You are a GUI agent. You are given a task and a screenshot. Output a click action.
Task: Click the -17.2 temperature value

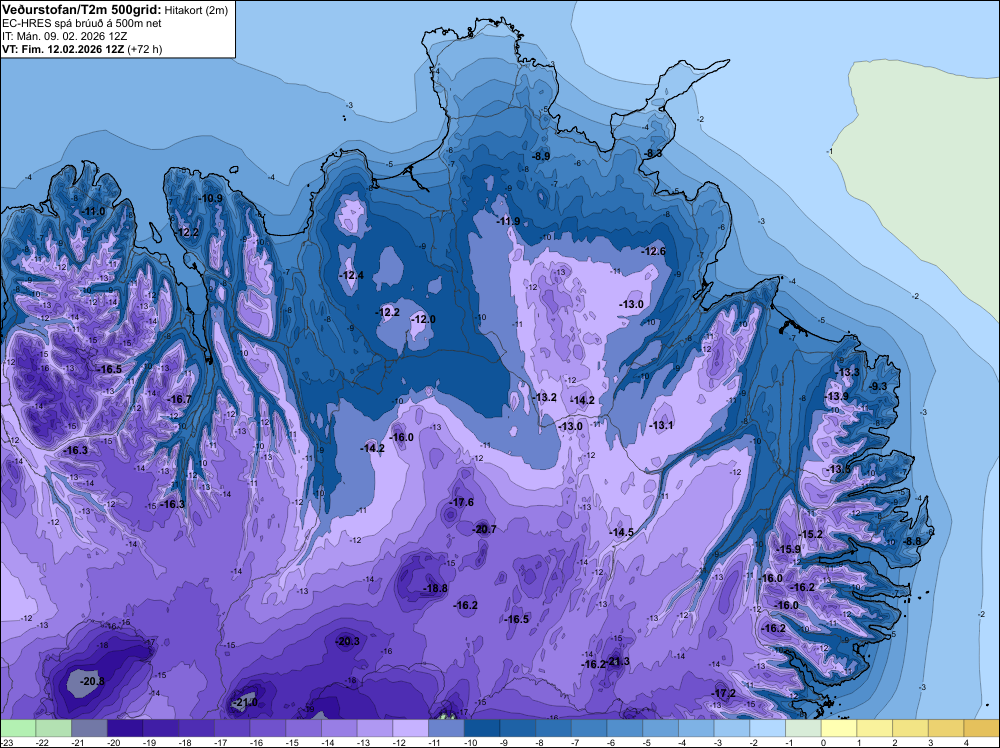724,693
